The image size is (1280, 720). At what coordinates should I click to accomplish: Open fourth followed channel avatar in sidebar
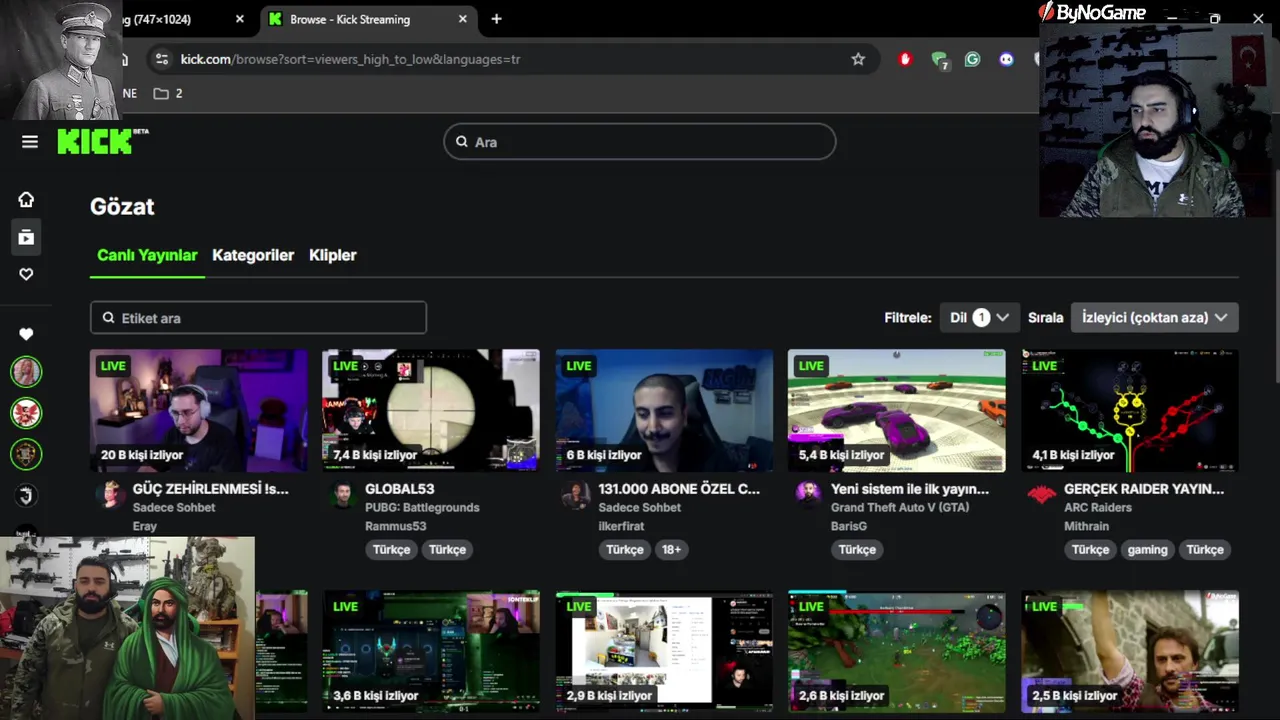click(26, 495)
